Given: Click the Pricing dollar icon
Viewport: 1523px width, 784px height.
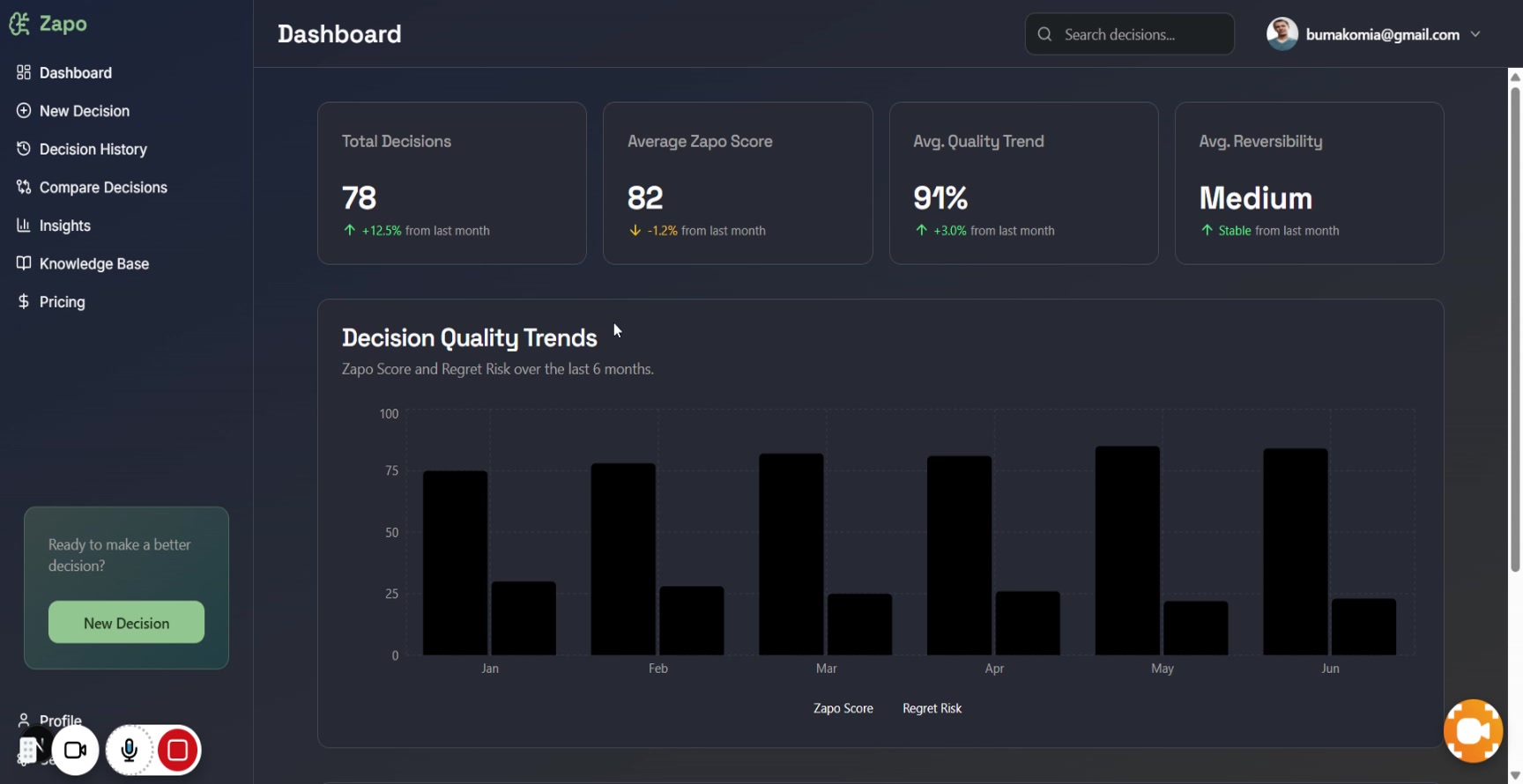Looking at the screenshot, I should 24,301.
